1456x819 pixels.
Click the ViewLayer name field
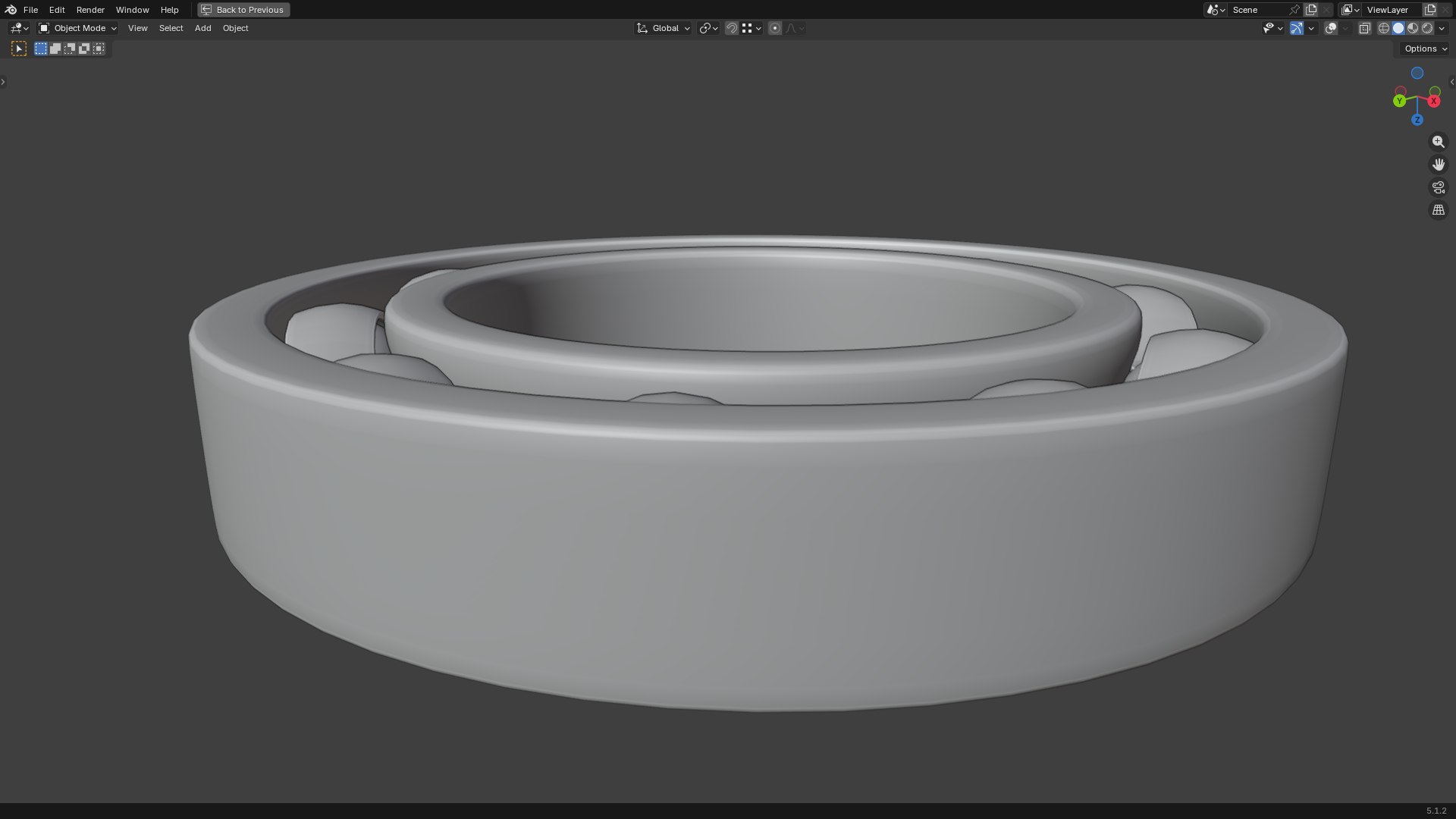1392,10
